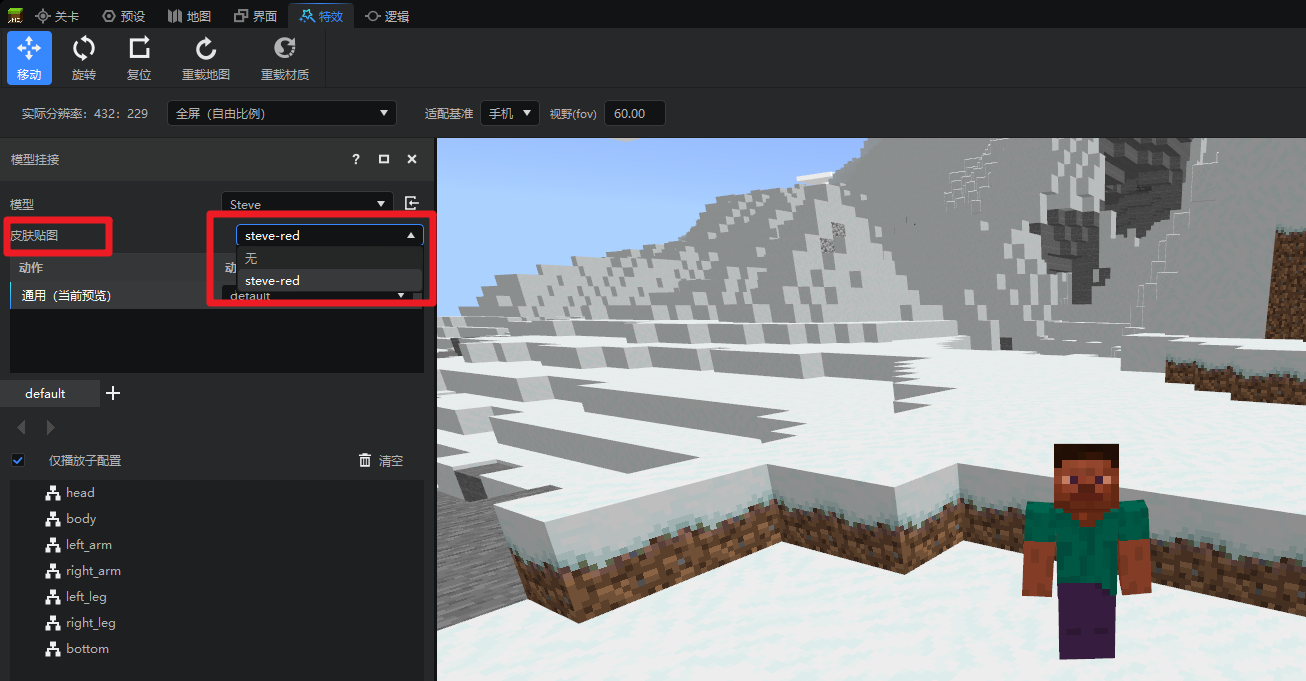Collapse the 皮肤贴图 steve-red combo box
Viewport: 1306px width, 681px height.
pyautogui.click(x=330, y=236)
